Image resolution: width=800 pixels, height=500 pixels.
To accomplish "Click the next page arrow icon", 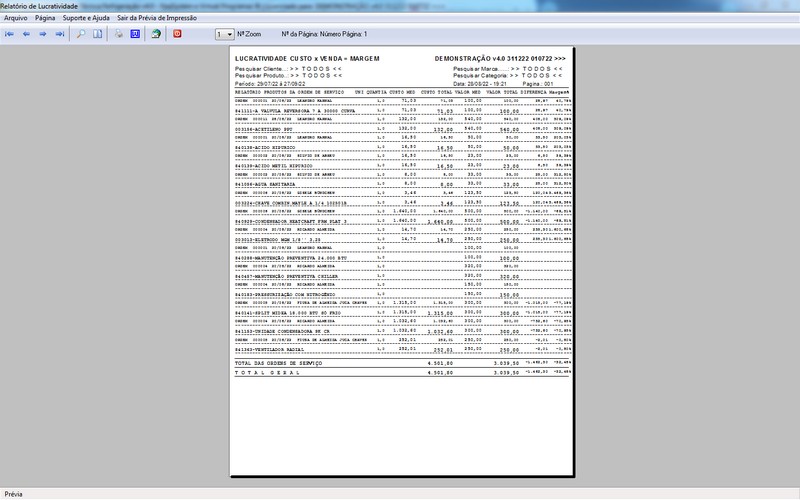I will click(43, 34).
